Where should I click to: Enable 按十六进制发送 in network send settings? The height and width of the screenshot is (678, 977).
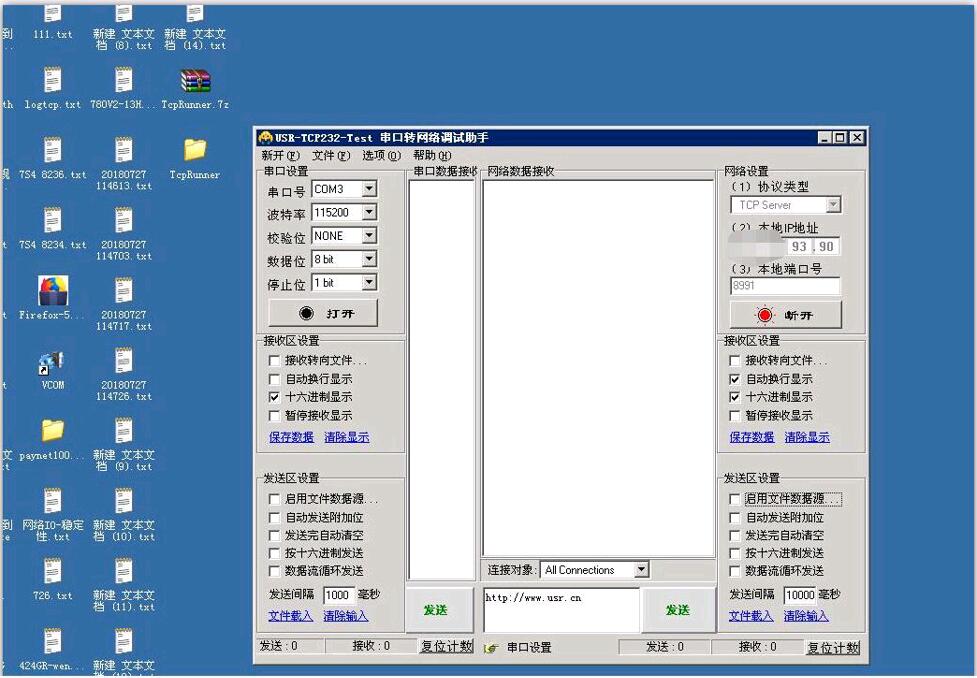tap(735, 553)
